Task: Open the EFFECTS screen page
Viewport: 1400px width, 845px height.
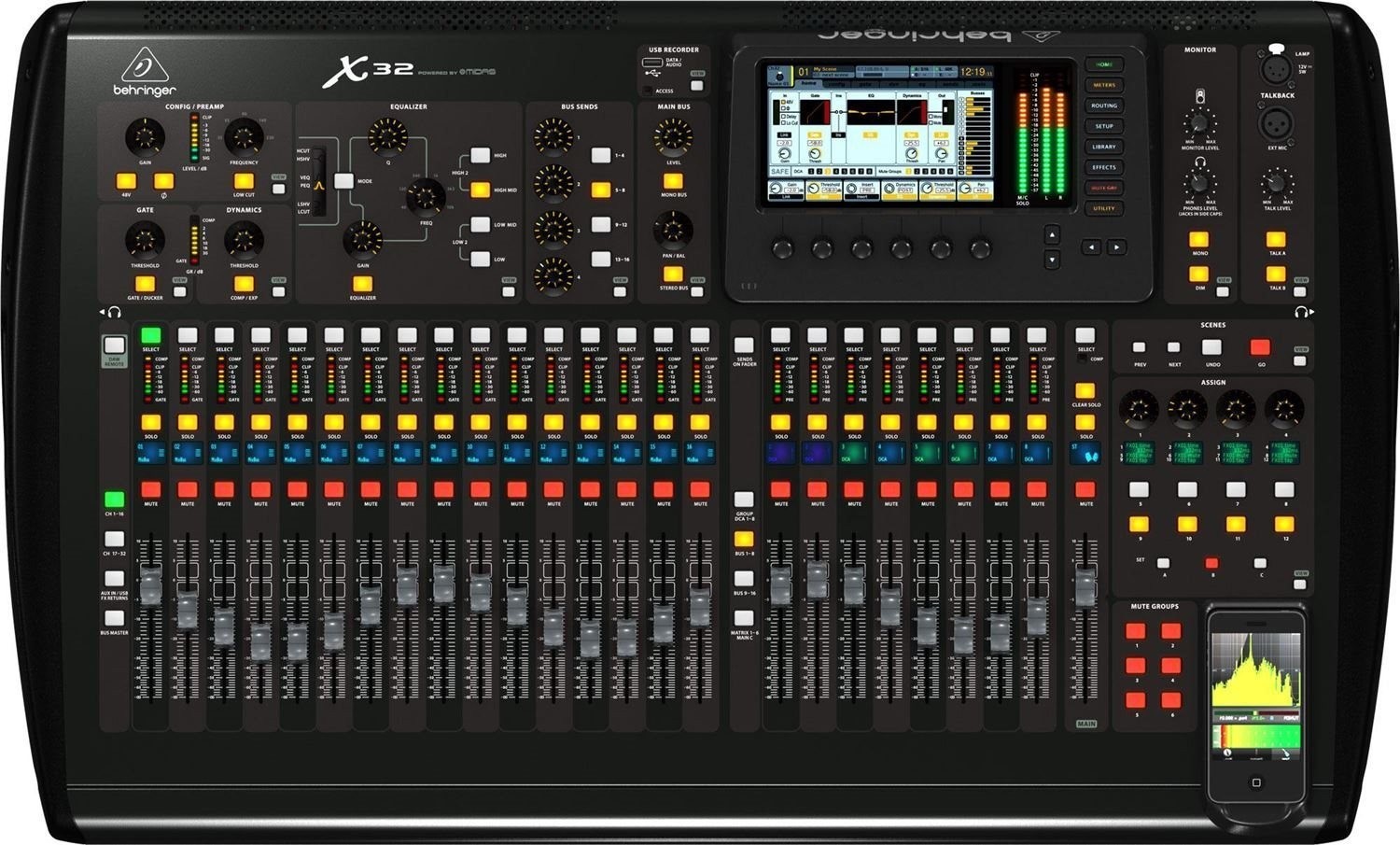Action: click(1103, 166)
